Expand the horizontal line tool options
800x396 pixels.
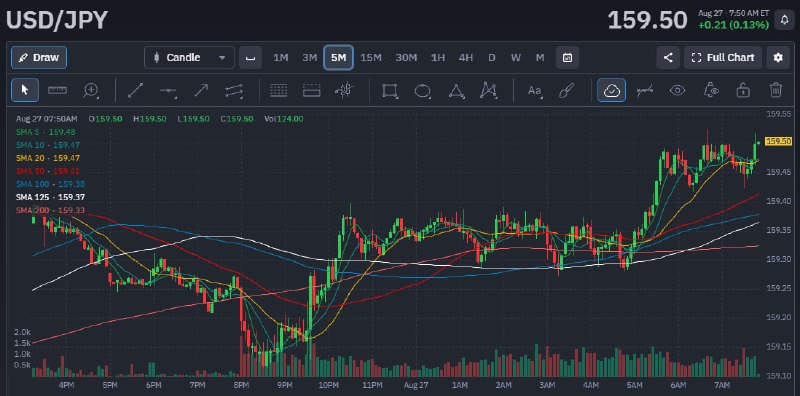pyautogui.click(x=168, y=90)
